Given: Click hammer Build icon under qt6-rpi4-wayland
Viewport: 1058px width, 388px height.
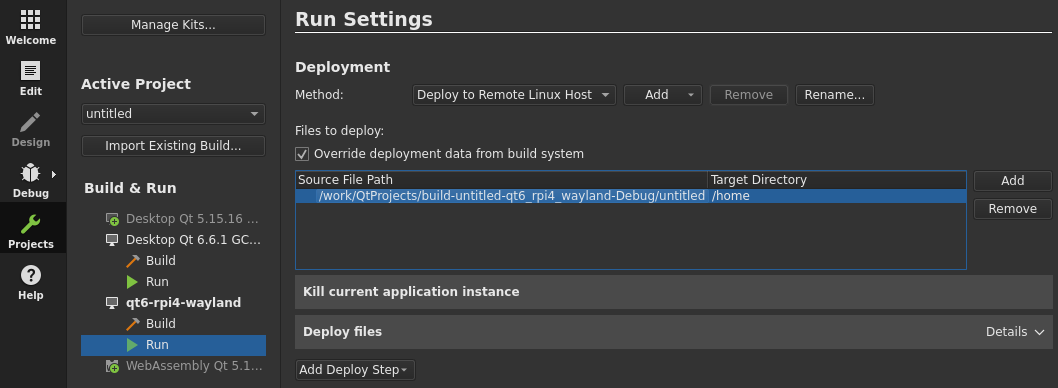Looking at the screenshot, I should (x=132, y=324).
